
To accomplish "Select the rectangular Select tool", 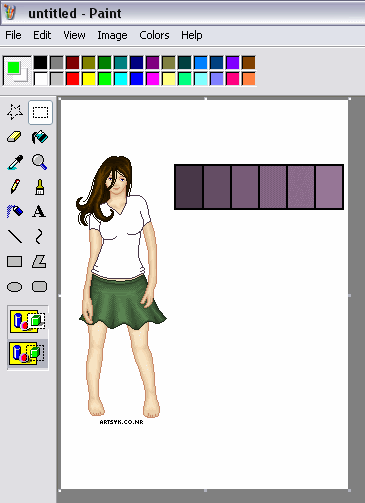I will coord(40,112).
